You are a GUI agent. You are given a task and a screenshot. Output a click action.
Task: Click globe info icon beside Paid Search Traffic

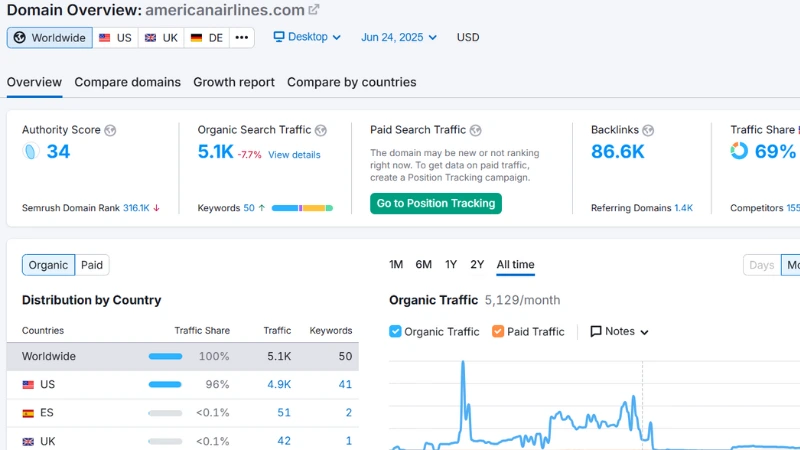pyautogui.click(x=476, y=131)
